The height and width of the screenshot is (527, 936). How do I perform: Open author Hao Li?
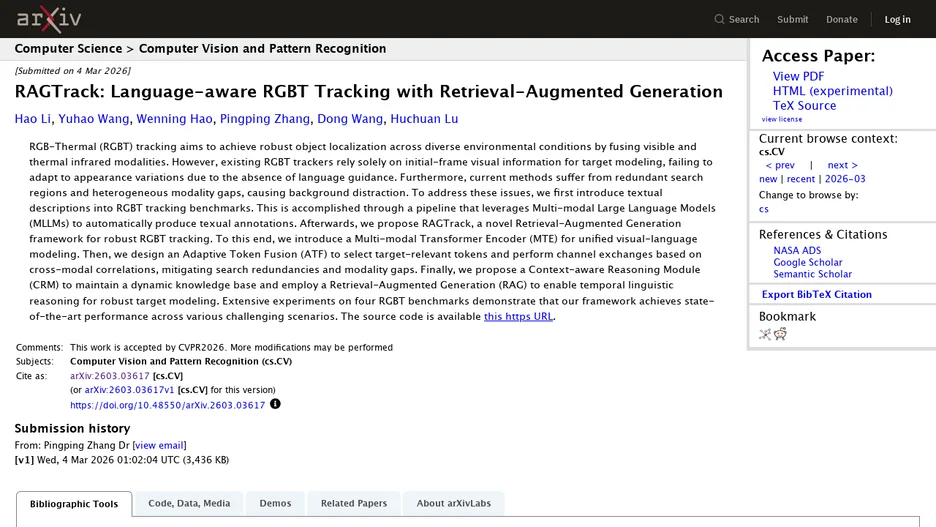click(33, 119)
